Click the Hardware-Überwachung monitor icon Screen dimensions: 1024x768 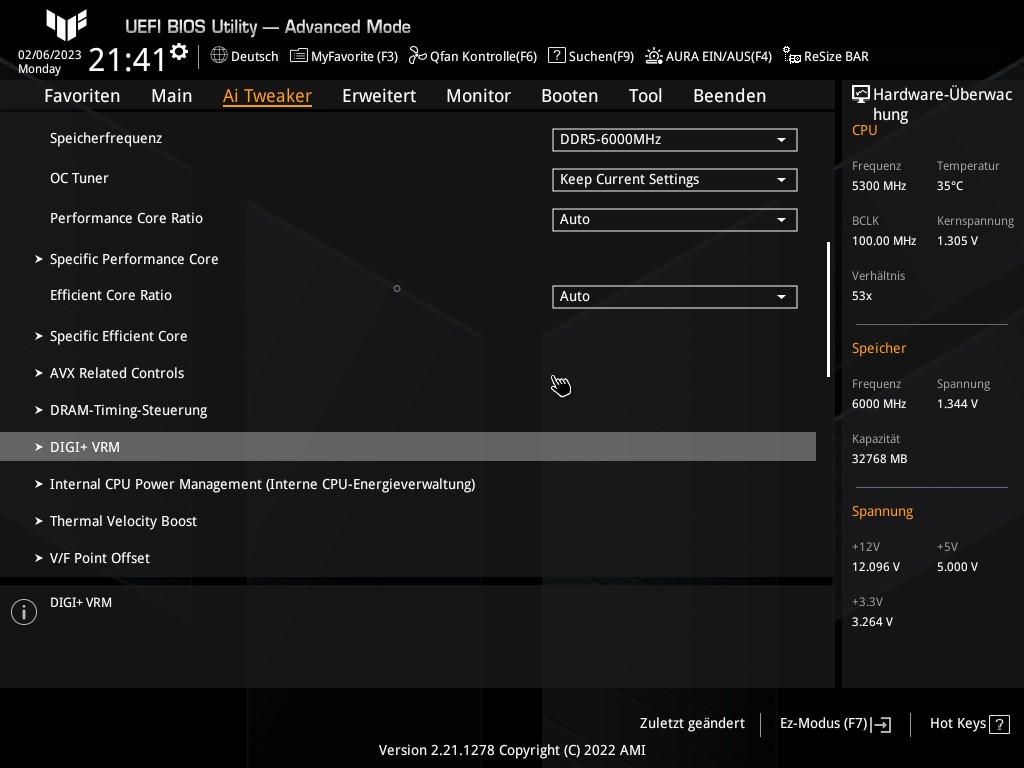[x=861, y=95]
